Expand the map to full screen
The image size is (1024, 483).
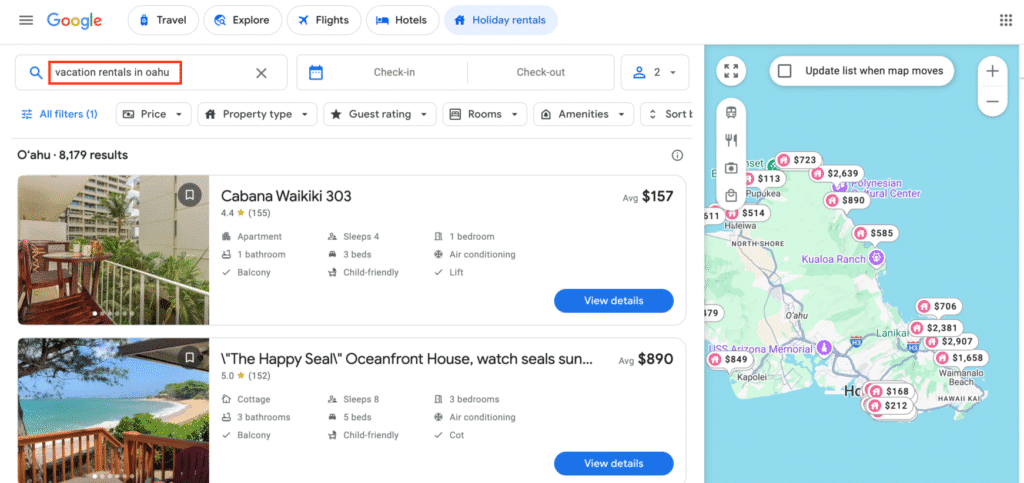coord(731,71)
